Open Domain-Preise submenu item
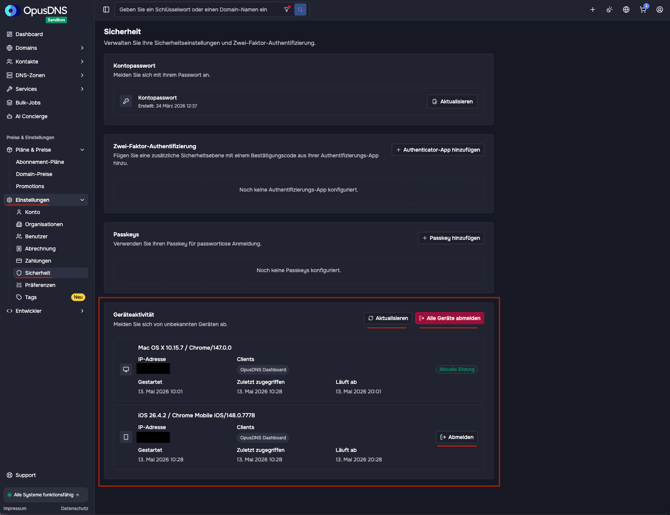Viewport: 670px width, 515px height. click(34, 174)
